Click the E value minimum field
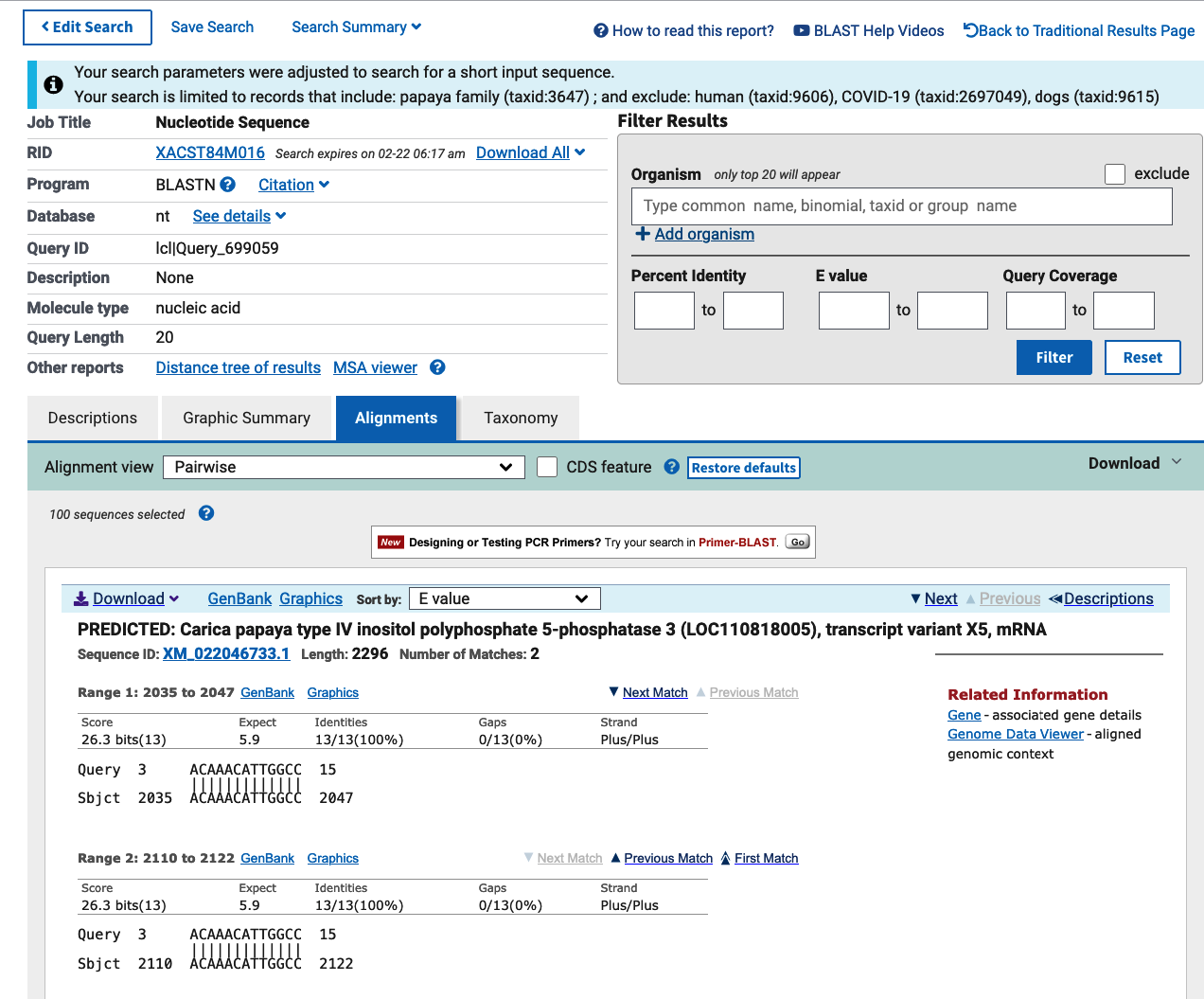The width and height of the screenshot is (1204, 999). click(x=854, y=310)
